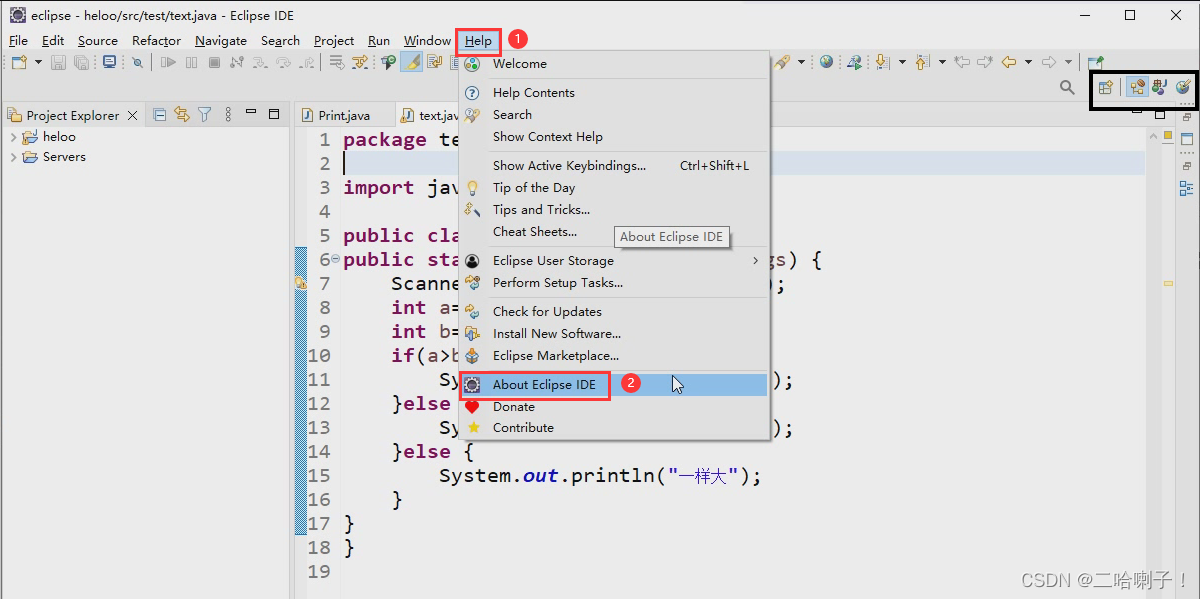The width and height of the screenshot is (1200, 599).
Task: Choose Install New Software menu item
Action: coord(614,333)
